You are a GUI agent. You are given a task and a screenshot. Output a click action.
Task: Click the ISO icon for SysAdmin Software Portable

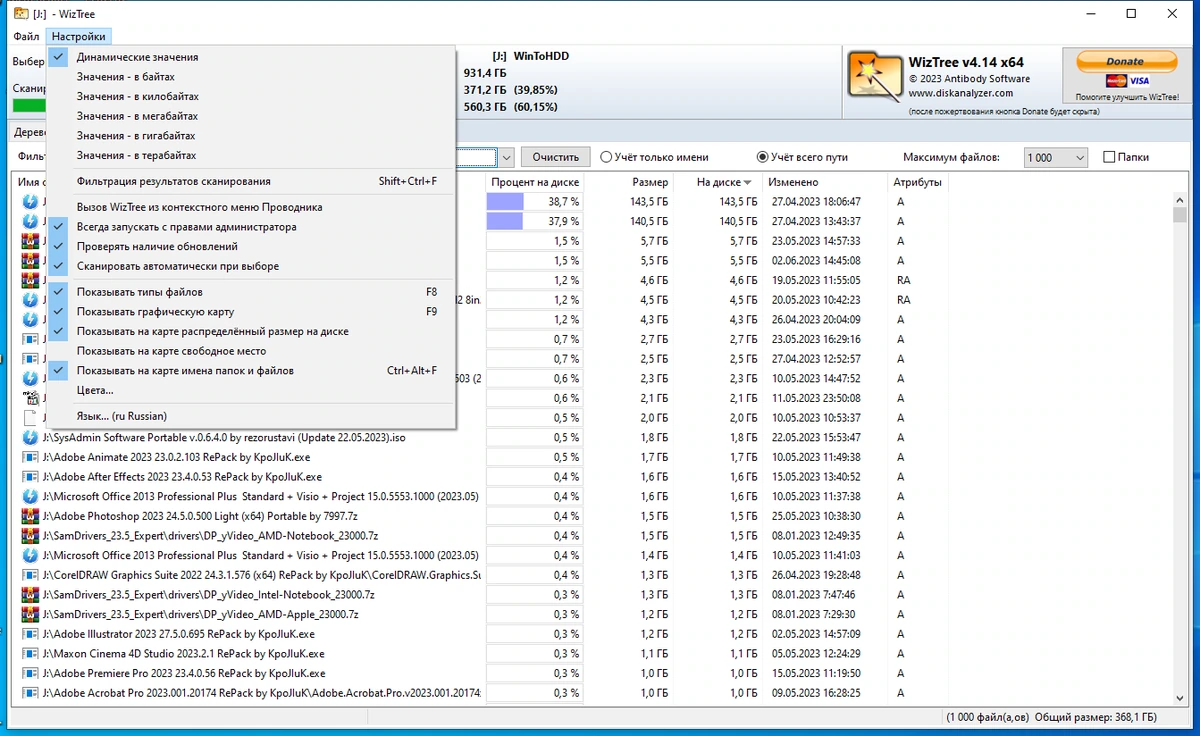(x=30, y=438)
